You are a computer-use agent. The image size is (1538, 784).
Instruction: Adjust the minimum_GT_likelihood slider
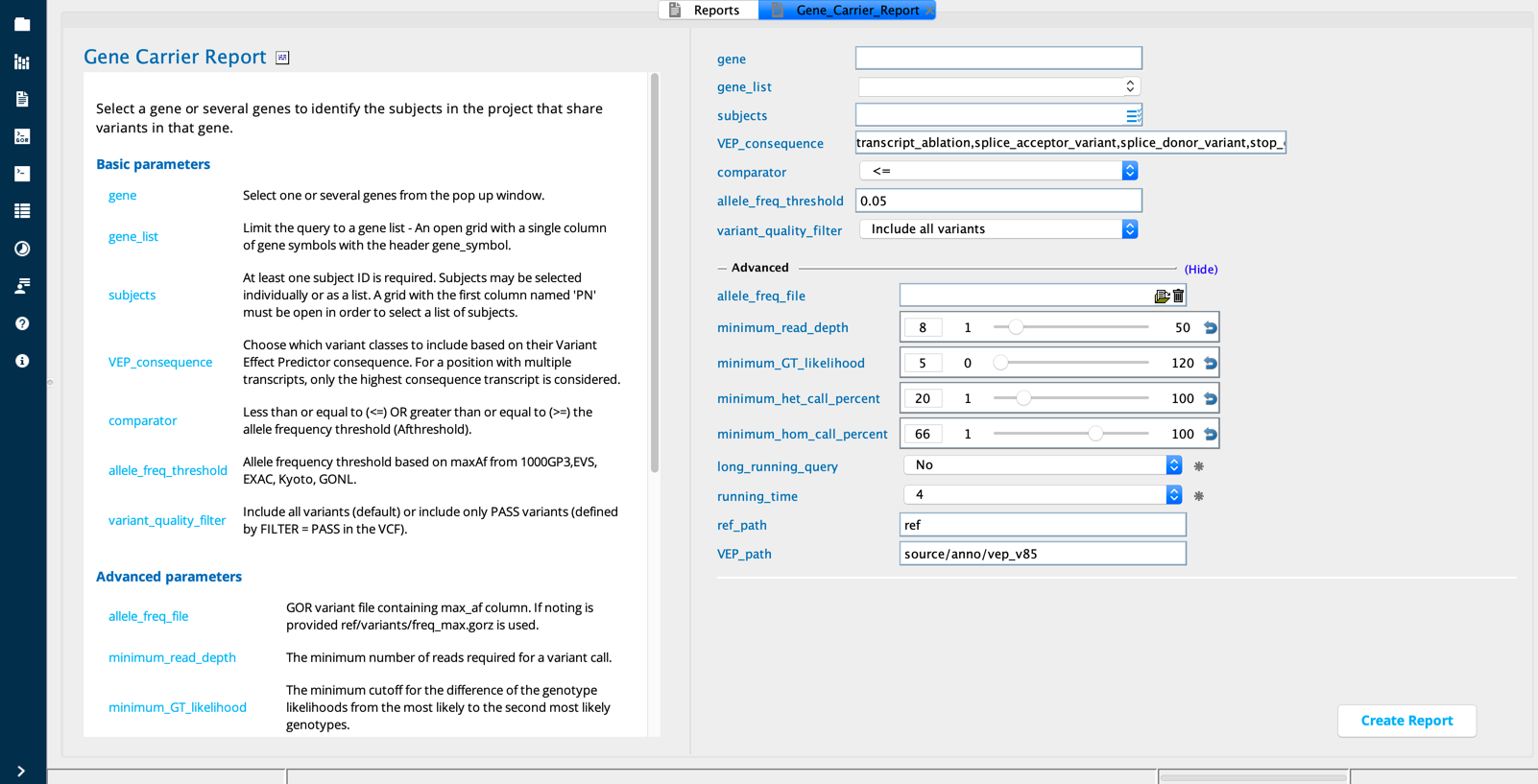(1070, 364)
